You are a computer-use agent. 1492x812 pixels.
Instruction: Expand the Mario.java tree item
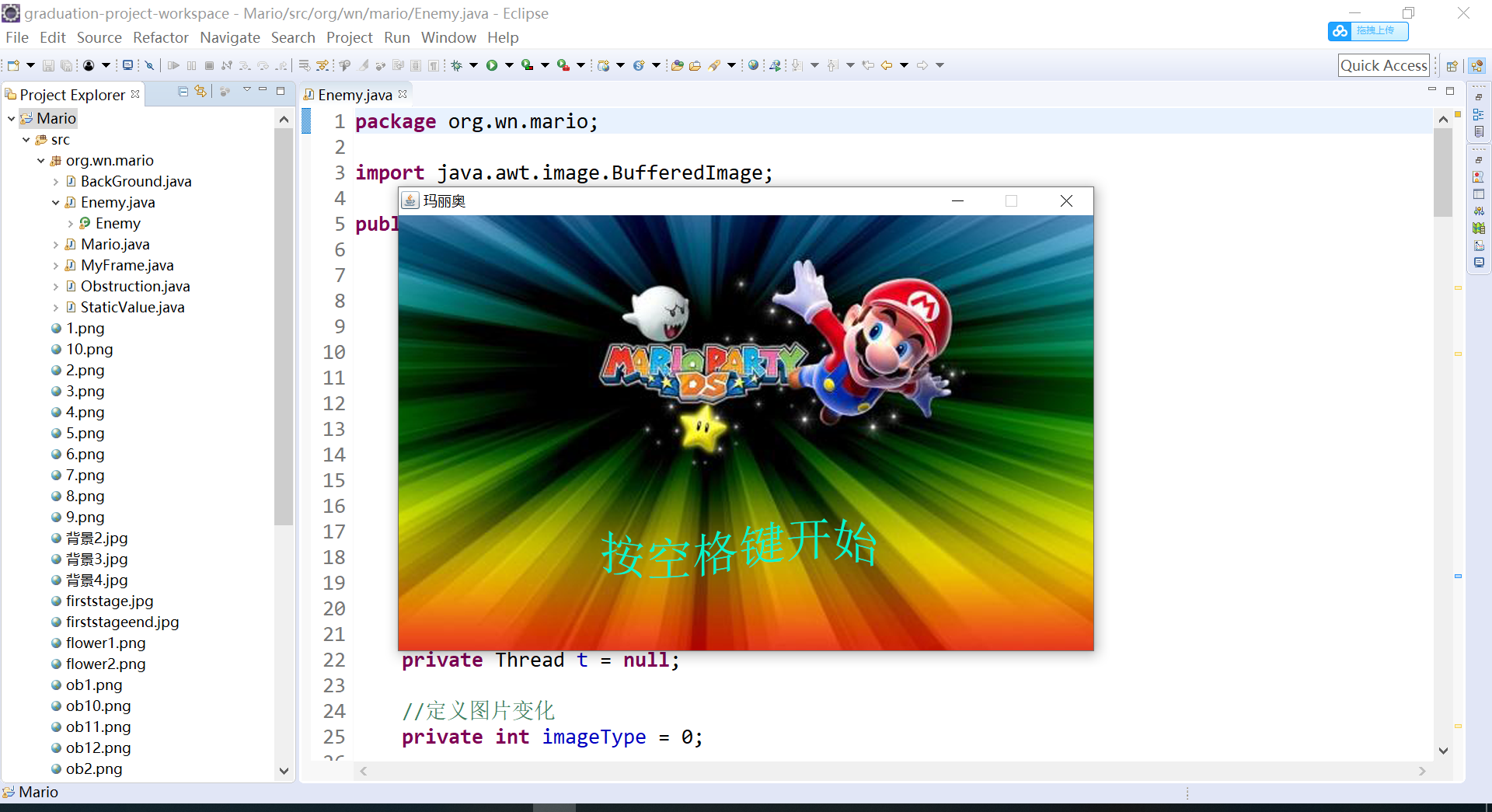pos(55,244)
